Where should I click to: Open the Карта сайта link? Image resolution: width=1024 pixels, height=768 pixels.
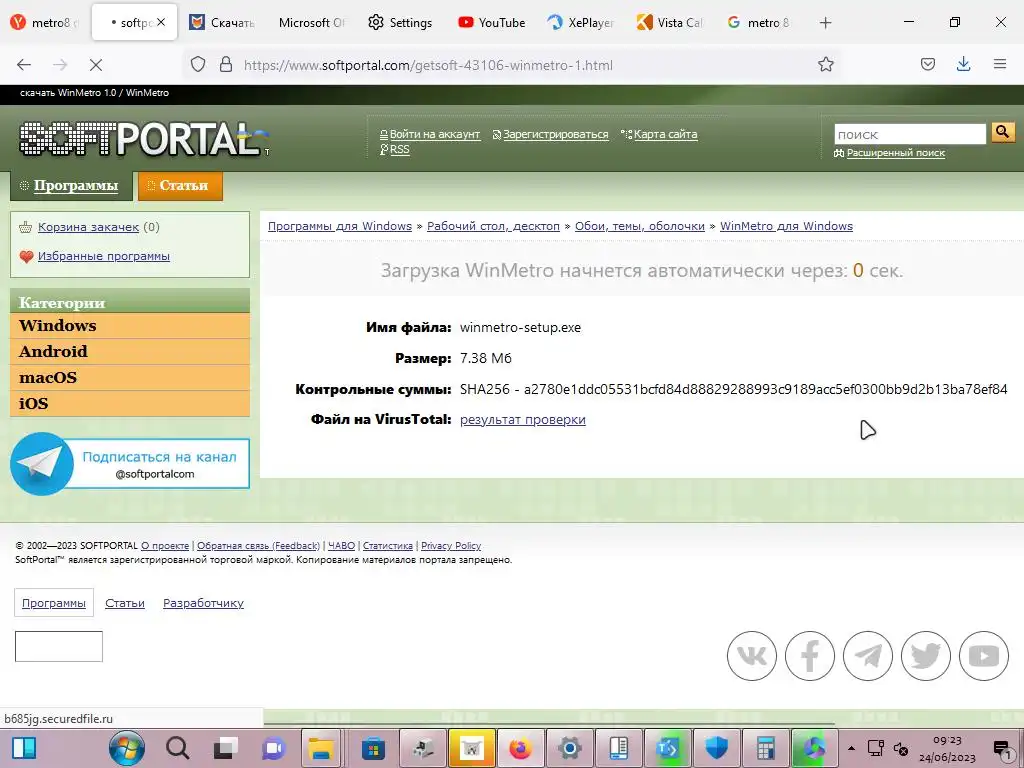[x=665, y=134]
